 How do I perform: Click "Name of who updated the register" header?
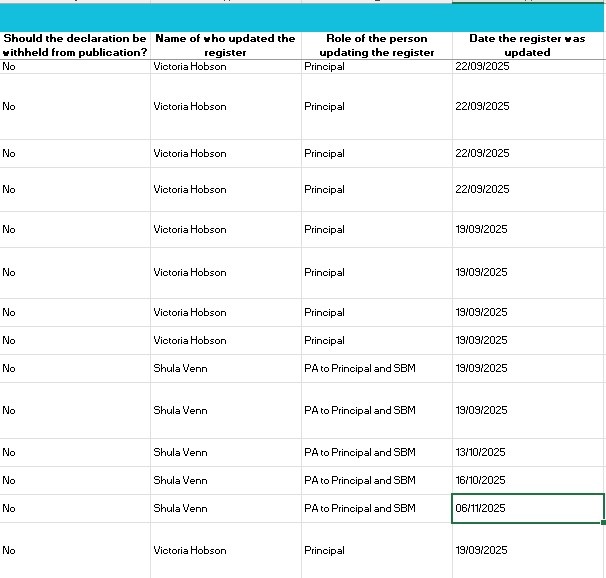click(225, 45)
